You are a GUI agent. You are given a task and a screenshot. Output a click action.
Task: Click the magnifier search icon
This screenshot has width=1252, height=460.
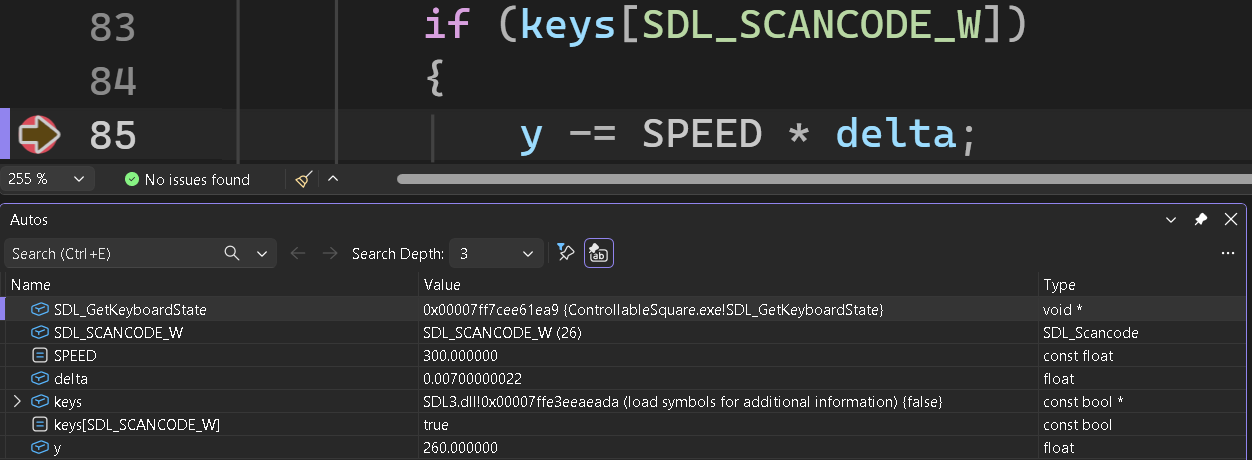click(x=232, y=253)
